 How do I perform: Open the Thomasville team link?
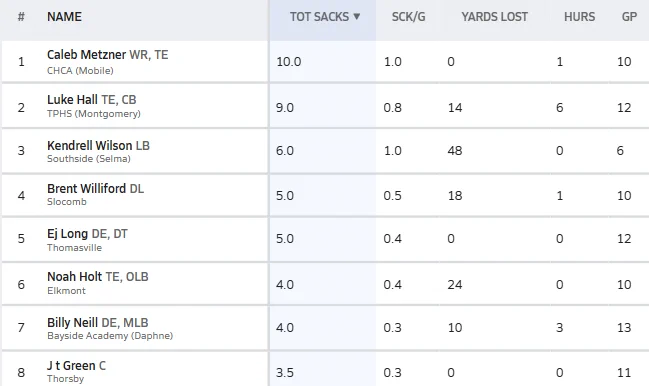click(74, 247)
